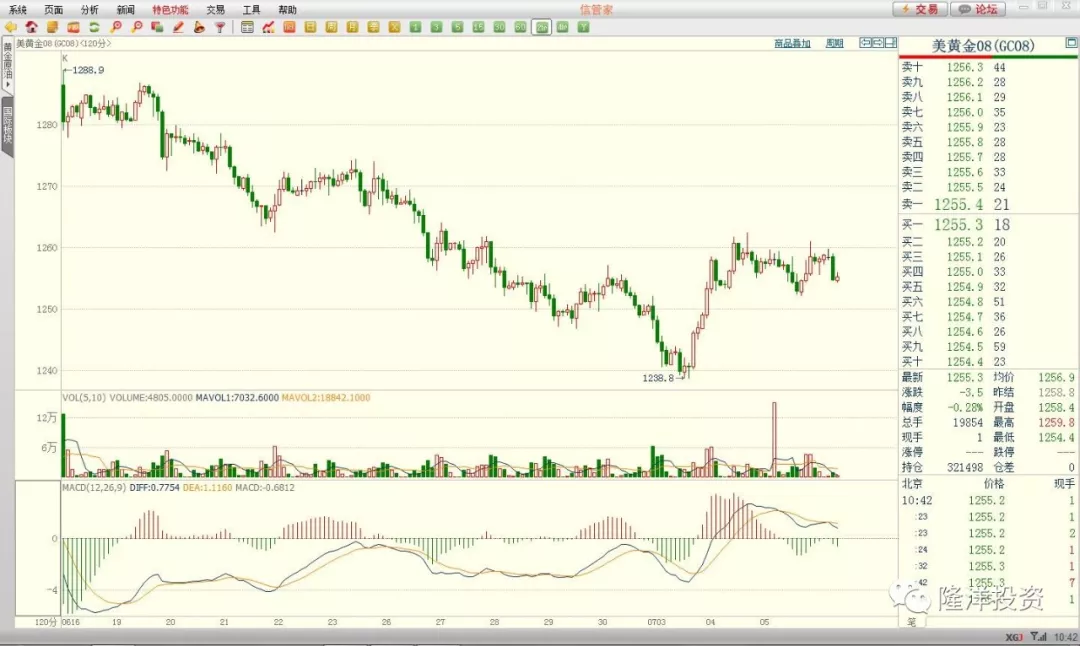Click the 持仓 321498 value
Image resolution: width=1080 pixels, height=646 pixels.
(x=964, y=467)
